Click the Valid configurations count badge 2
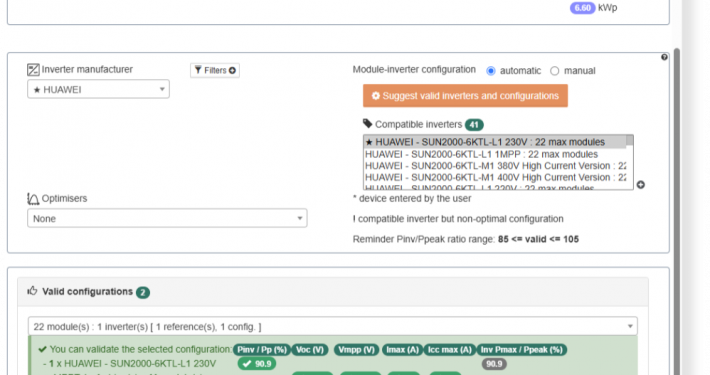Image resolution: width=710 pixels, height=375 pixels. click(x=143, y=292)
